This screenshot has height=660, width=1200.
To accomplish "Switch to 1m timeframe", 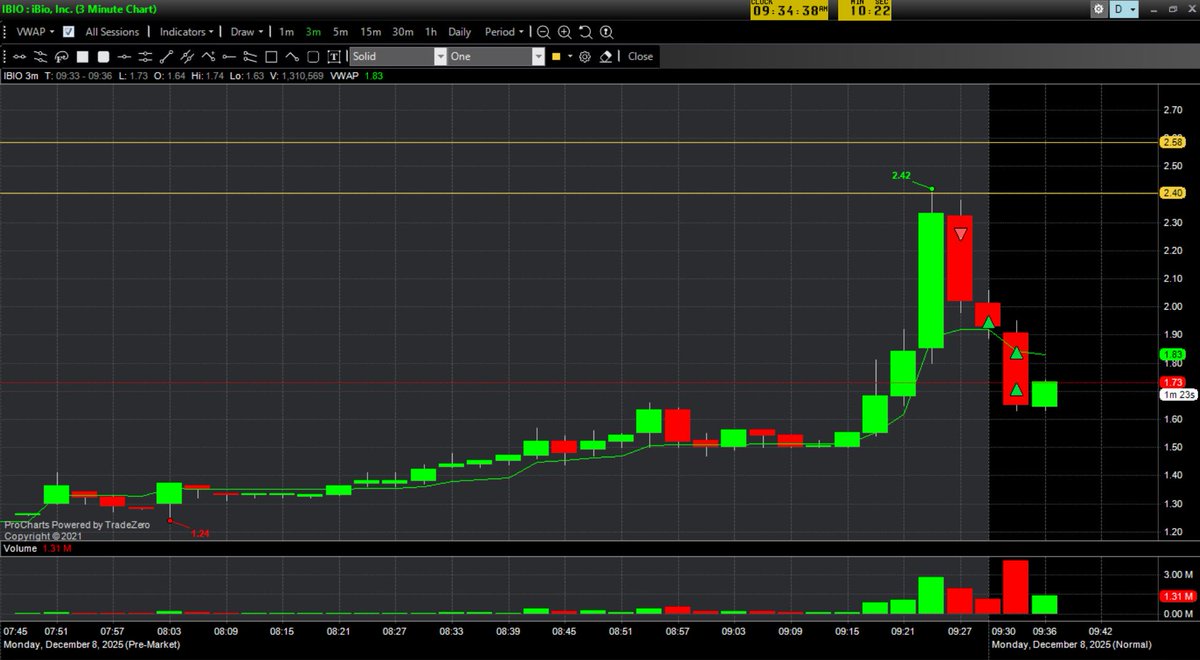I will [x=286, y=32].
